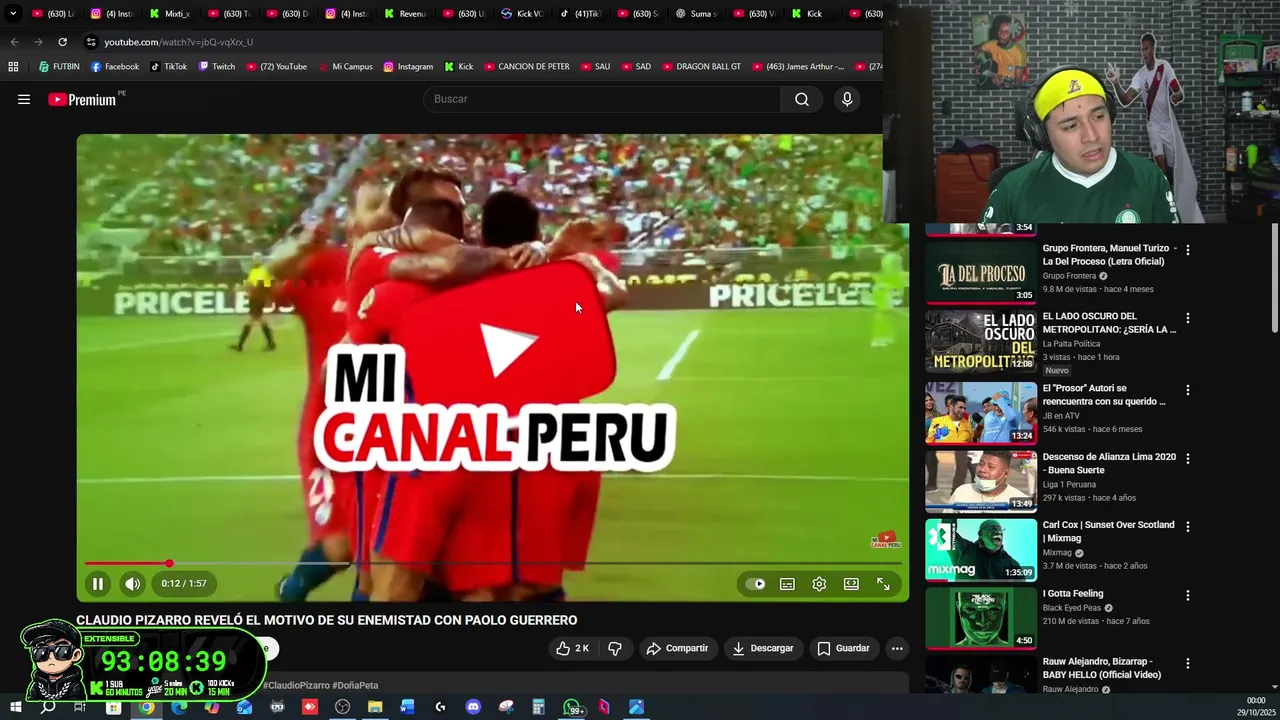Click the Compartir button

(678, 648)
